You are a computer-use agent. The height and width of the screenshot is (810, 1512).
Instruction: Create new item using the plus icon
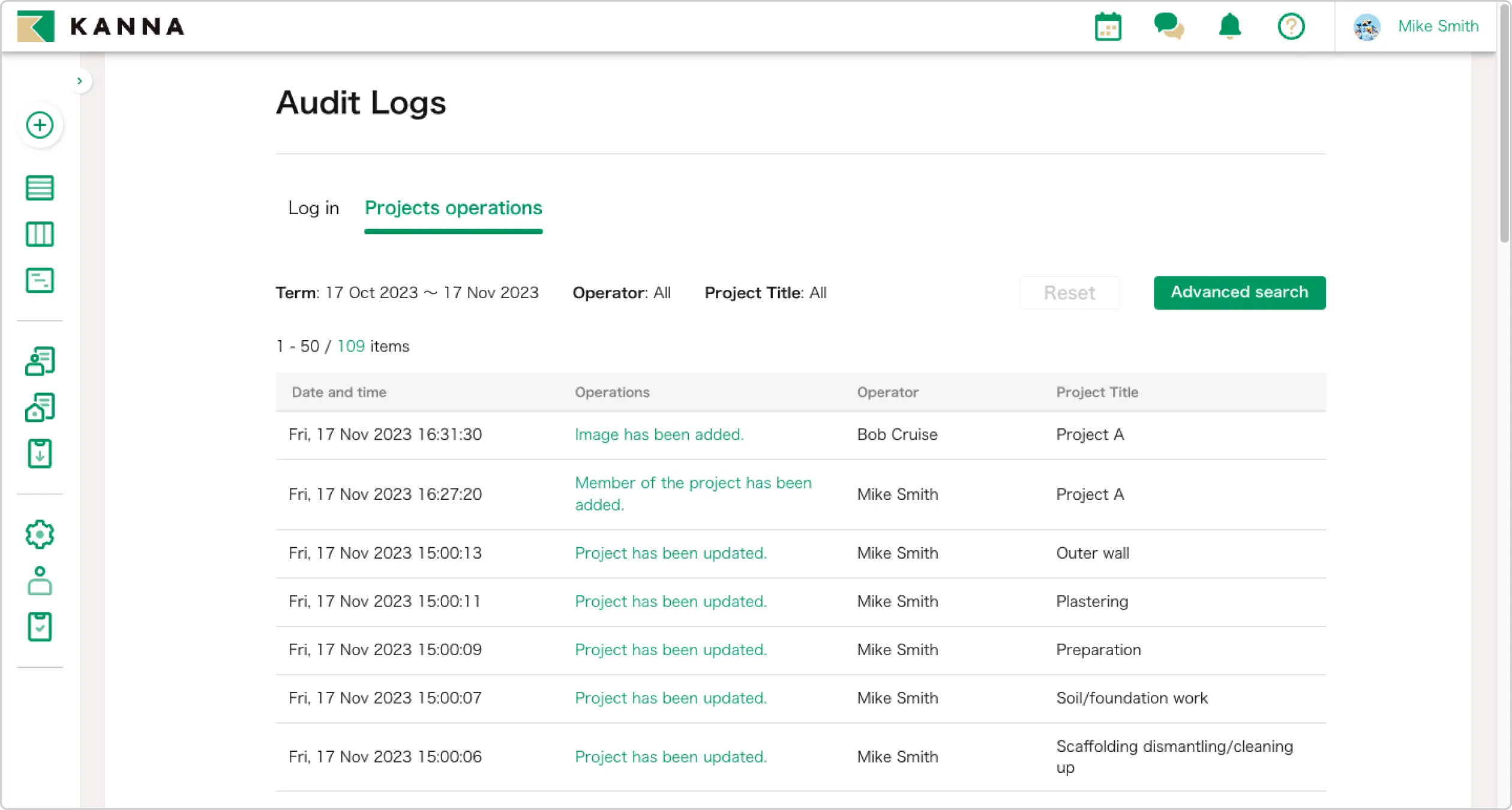coord(40,125)
